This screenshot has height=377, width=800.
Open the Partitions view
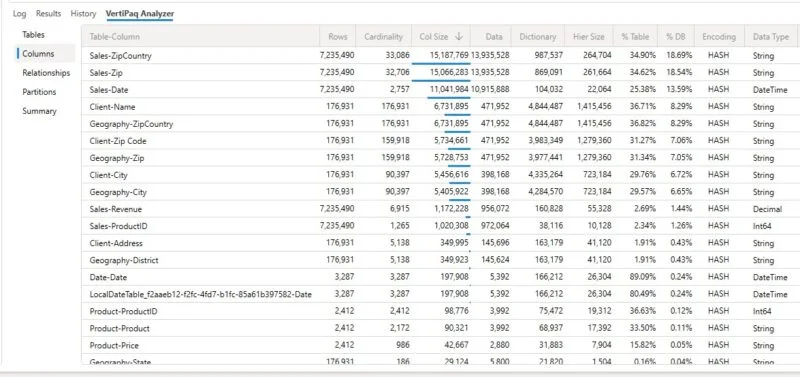pos(39,92)
